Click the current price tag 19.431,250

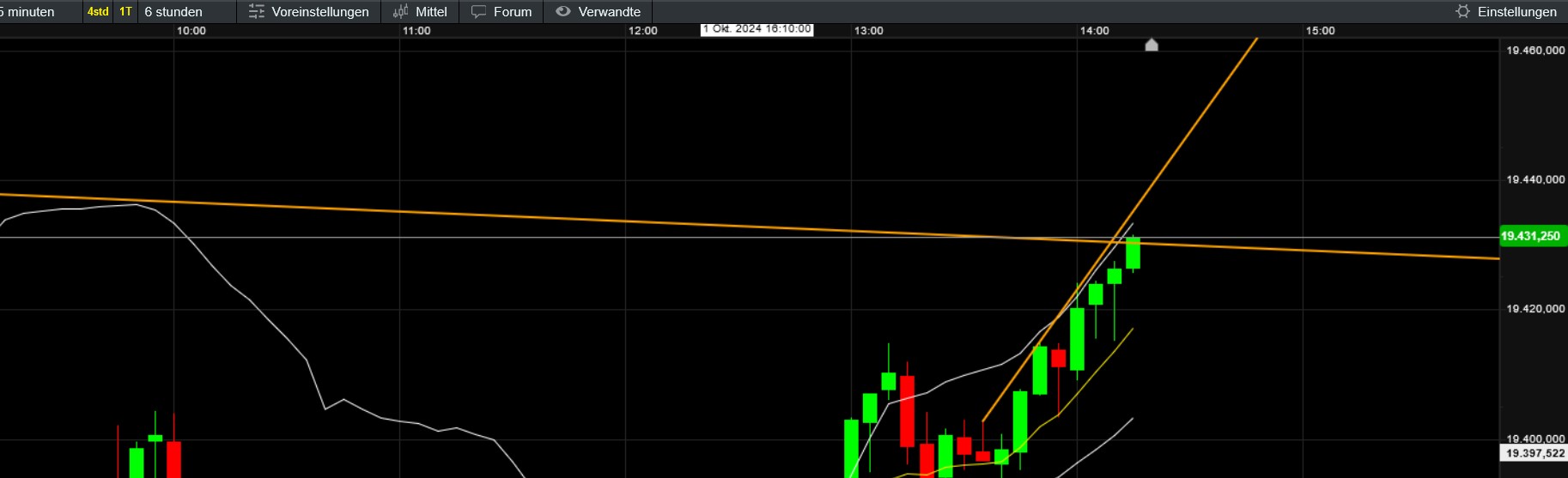(x=1532, y=236)
